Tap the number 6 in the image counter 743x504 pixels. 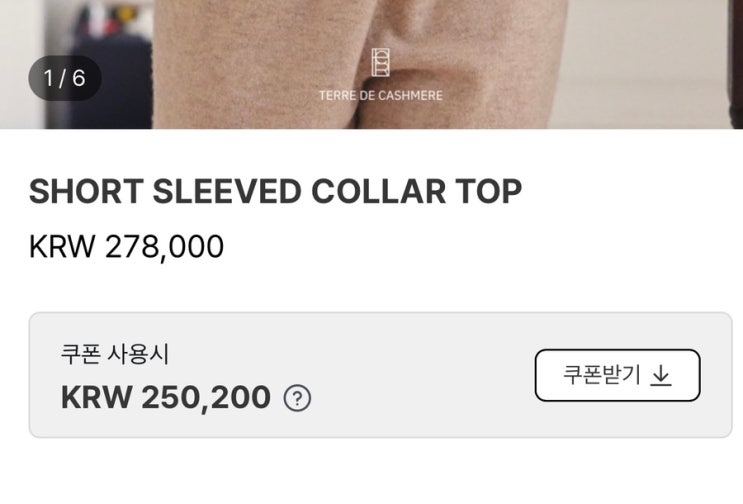point(79,78)
